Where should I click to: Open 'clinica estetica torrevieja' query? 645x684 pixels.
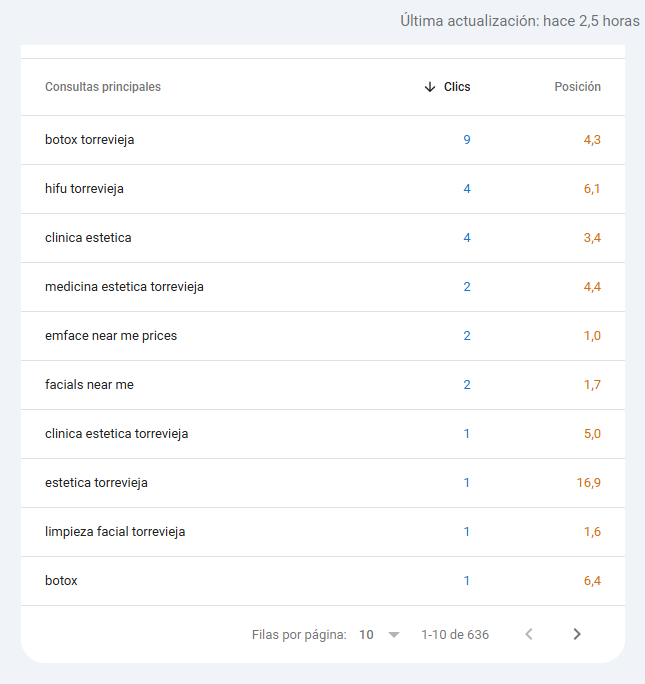click(x=116, y=434)
